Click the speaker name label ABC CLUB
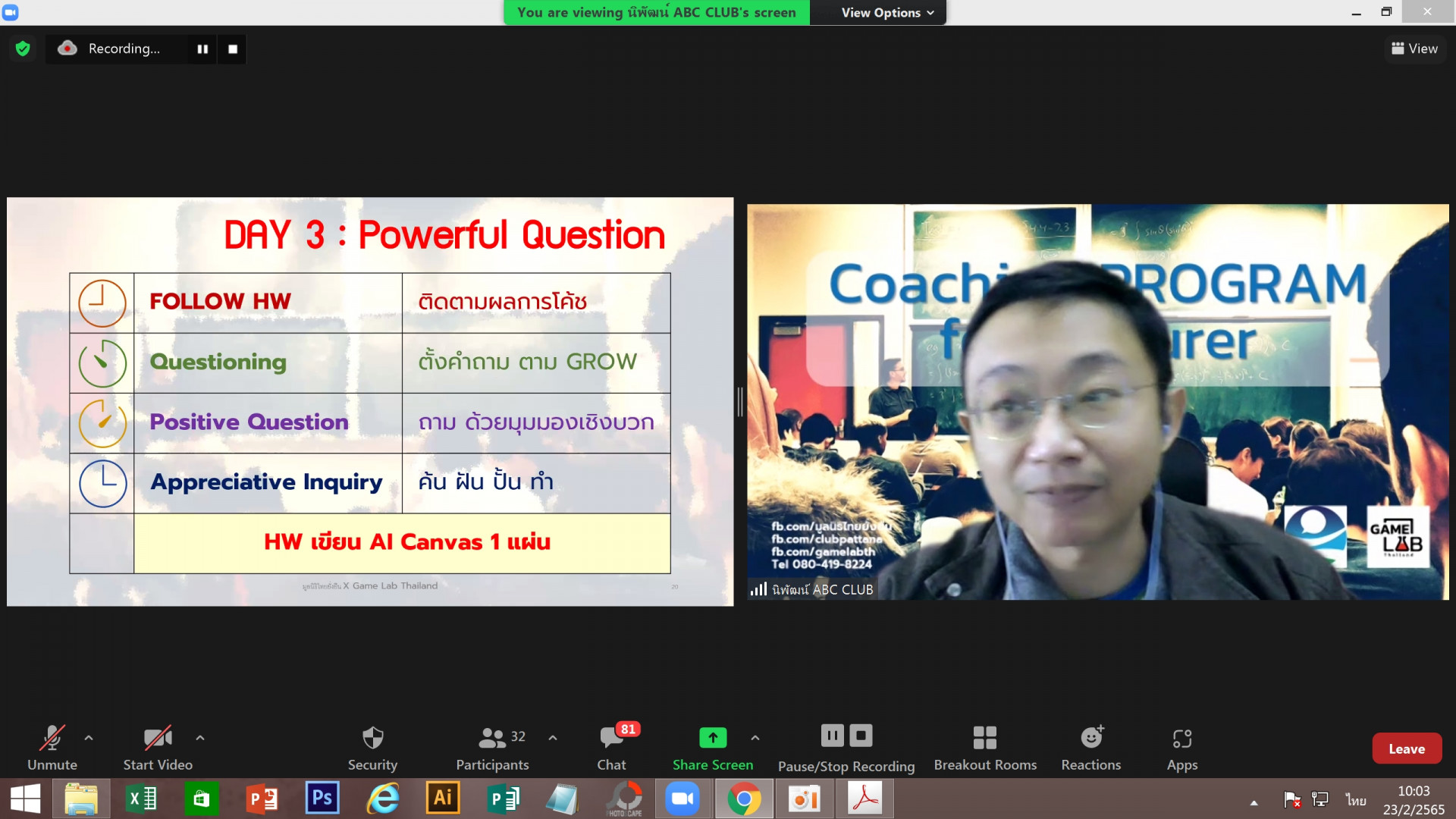This screenshot has height=819, width=1456. 822,589
